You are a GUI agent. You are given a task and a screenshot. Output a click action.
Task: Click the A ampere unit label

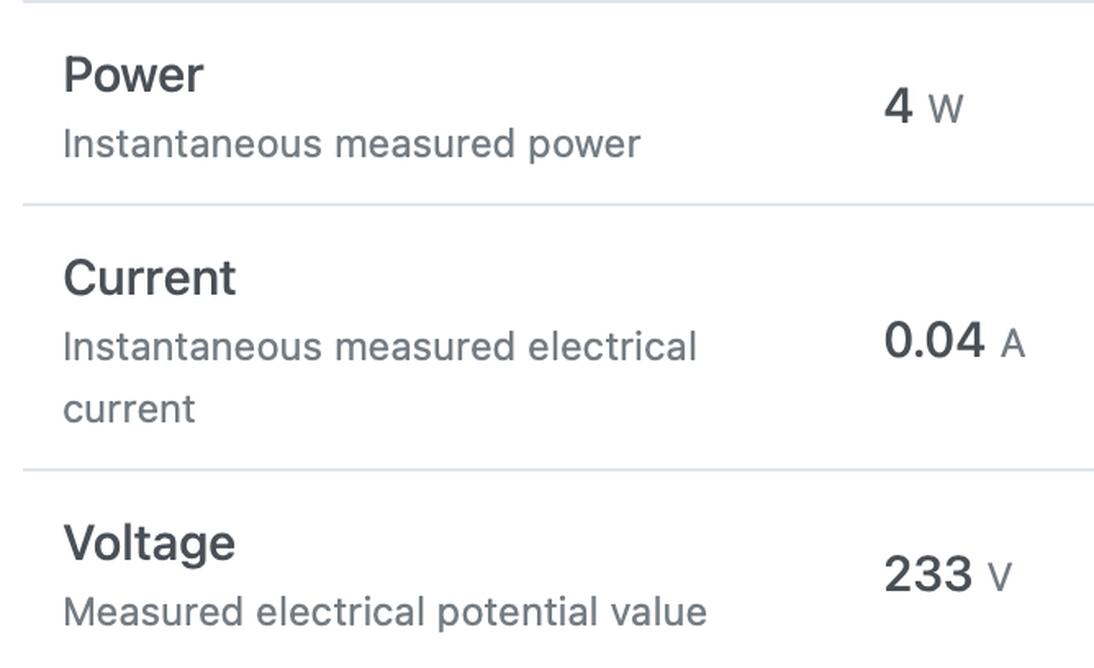(1012, 343)
